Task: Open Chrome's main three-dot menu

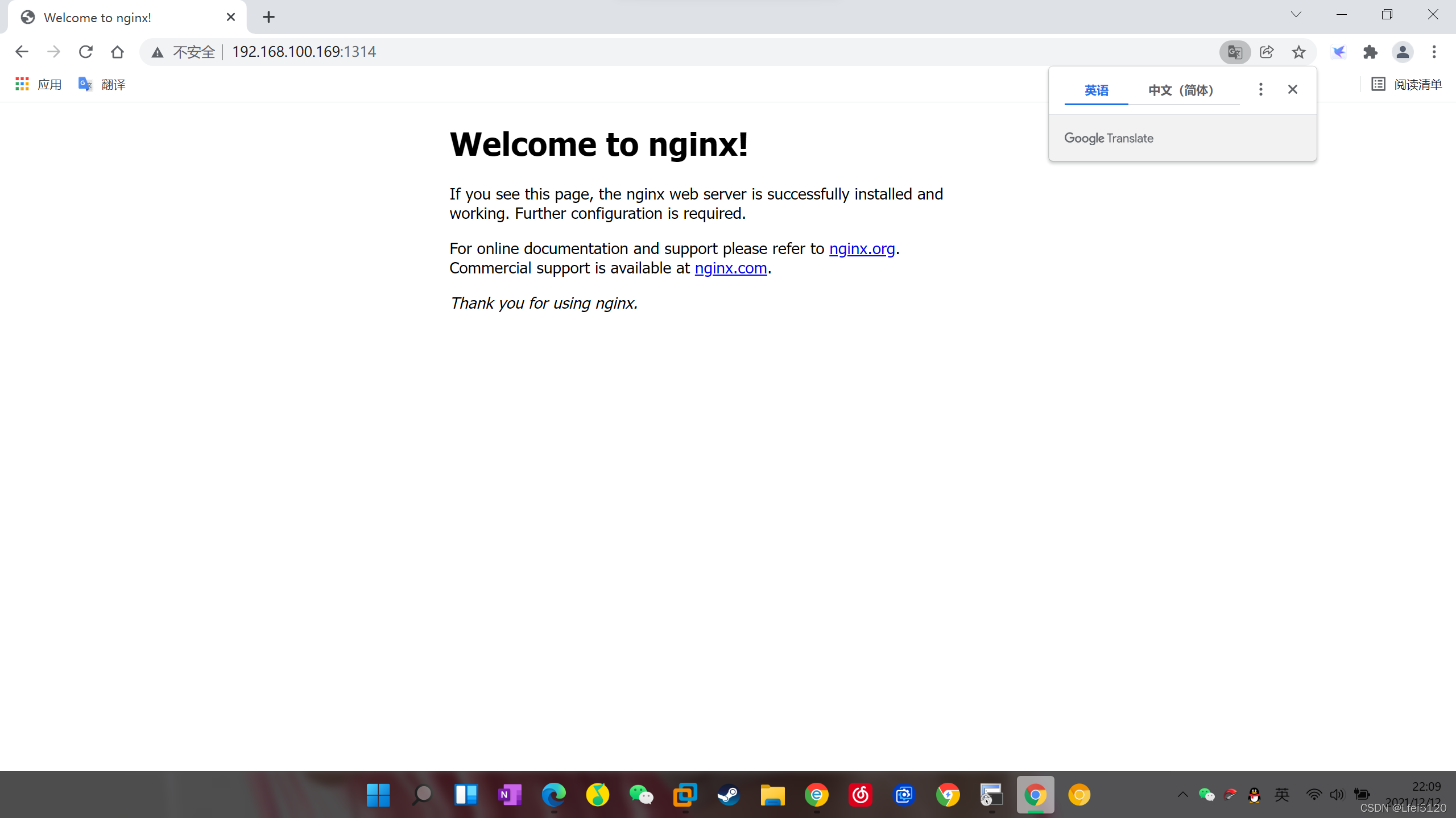Action: 1434,52
